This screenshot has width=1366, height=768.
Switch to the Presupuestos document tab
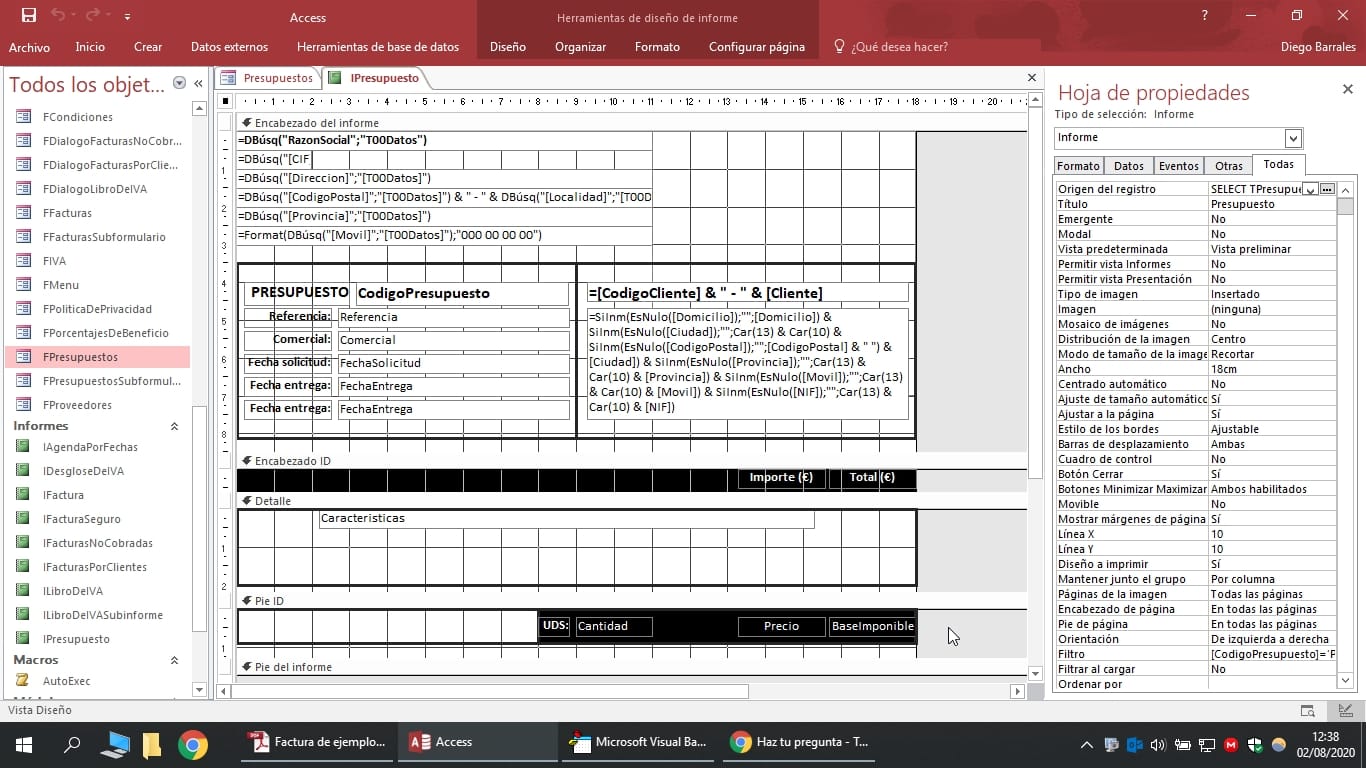[x=269, y=78]
